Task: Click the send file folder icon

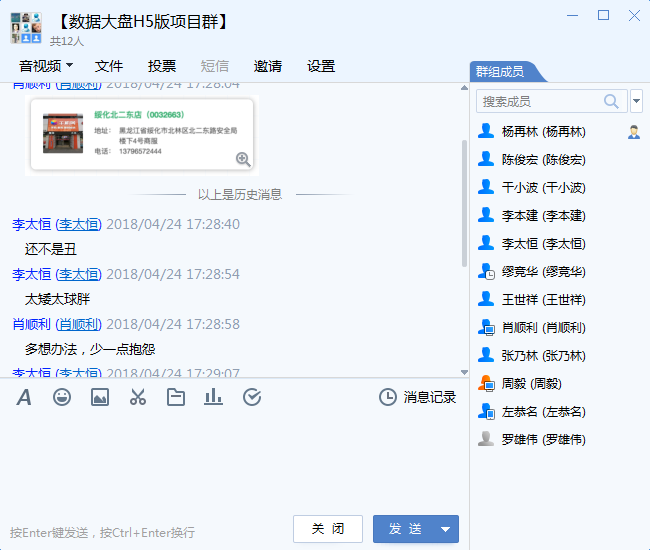Action: (176, 397)
